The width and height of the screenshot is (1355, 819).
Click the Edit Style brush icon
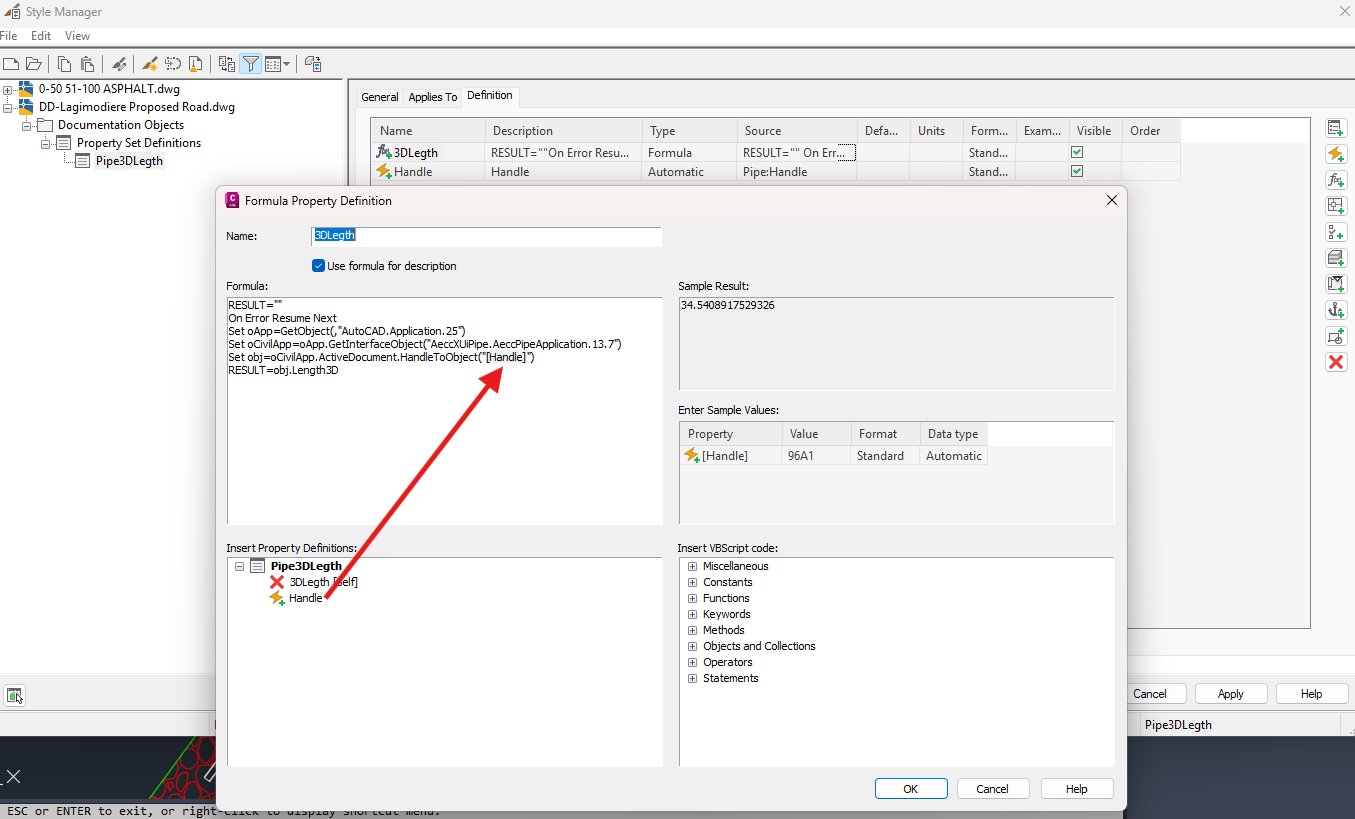[x=119, y=64]
